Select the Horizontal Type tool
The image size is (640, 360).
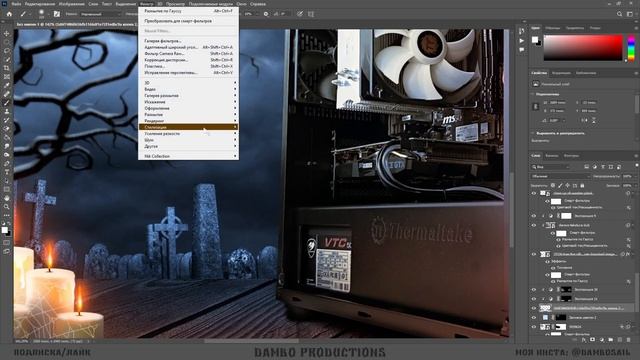(x=7, y=172)
